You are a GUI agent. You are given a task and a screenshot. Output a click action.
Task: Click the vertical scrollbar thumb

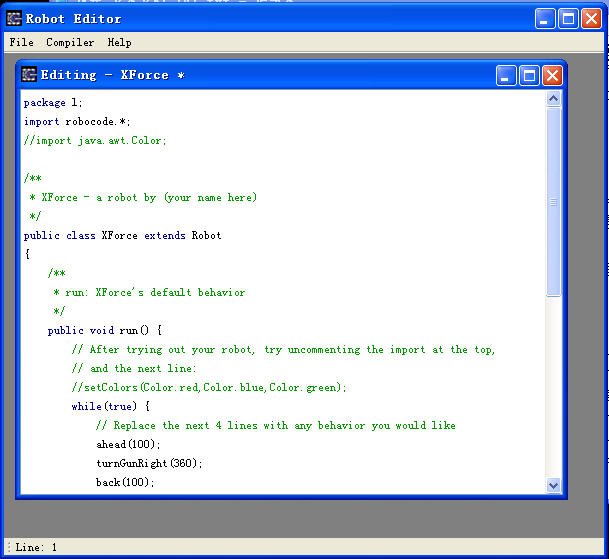pyautogui.click(x=554, y=201)
